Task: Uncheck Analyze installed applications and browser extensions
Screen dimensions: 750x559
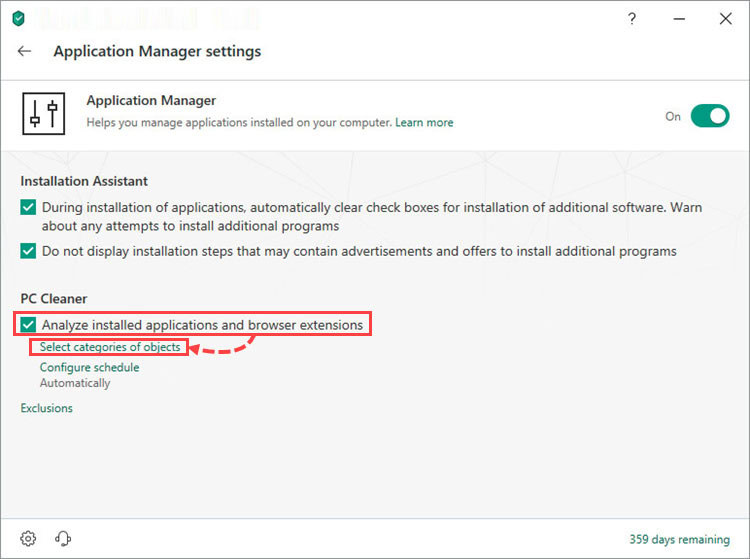Action: (x=28, y=325)
